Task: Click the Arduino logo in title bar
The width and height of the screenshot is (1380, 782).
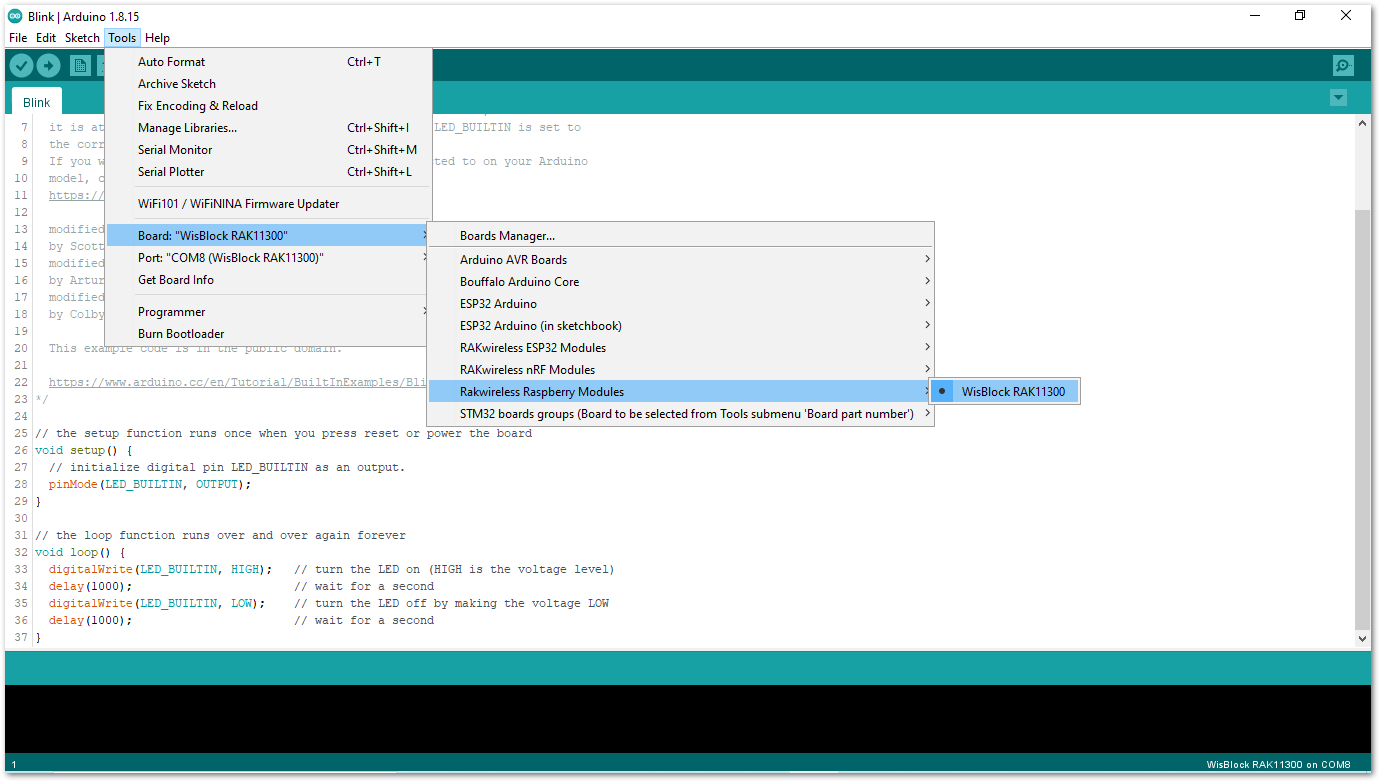Action: coord(15,15)
